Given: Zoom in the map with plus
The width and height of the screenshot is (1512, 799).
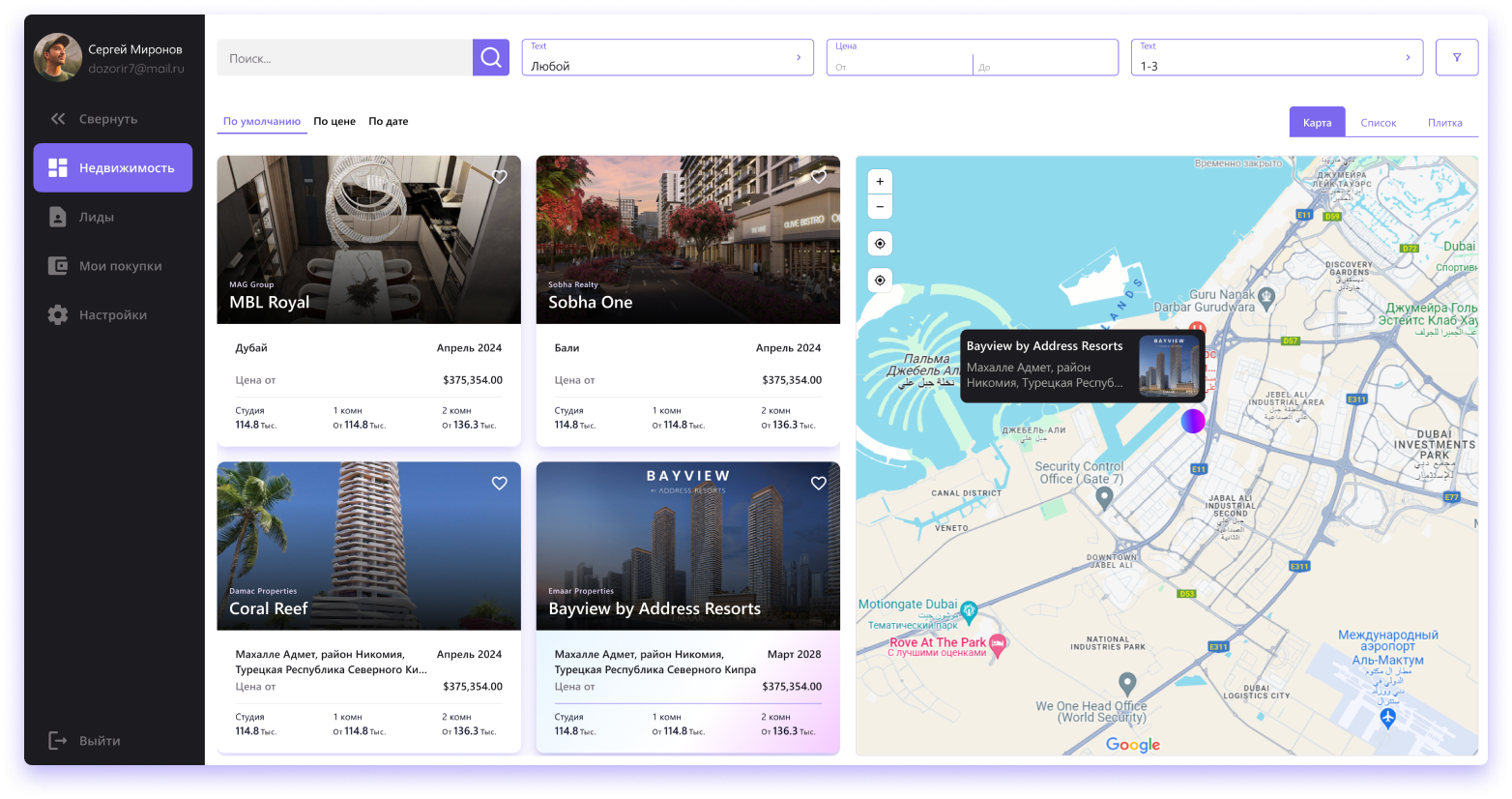Looking at the screenshot, I should click(x=880, y=181).
